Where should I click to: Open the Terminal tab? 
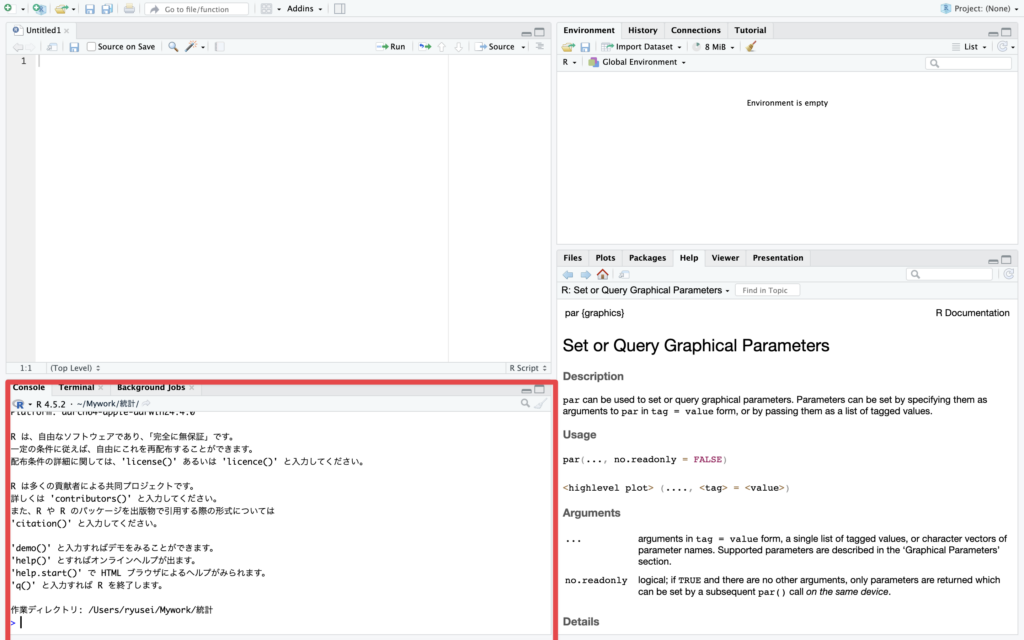coord(76,387)
